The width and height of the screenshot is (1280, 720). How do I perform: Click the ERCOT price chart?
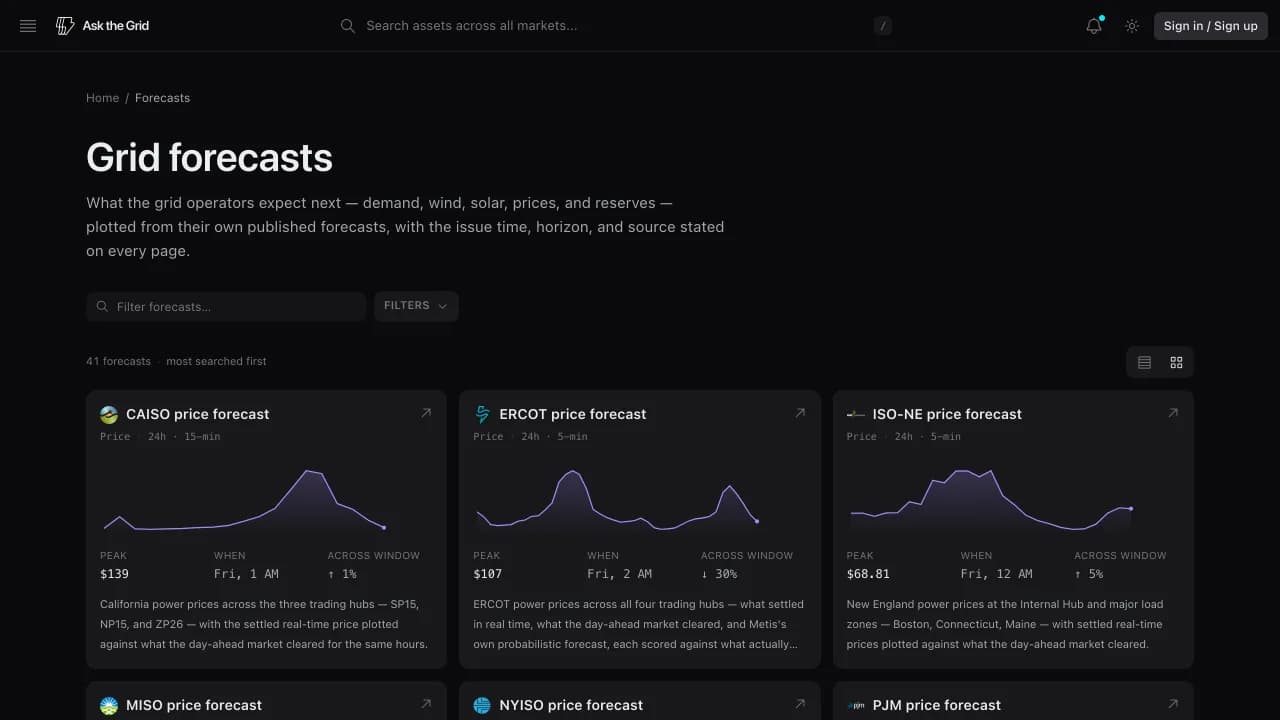coord(617,499)
